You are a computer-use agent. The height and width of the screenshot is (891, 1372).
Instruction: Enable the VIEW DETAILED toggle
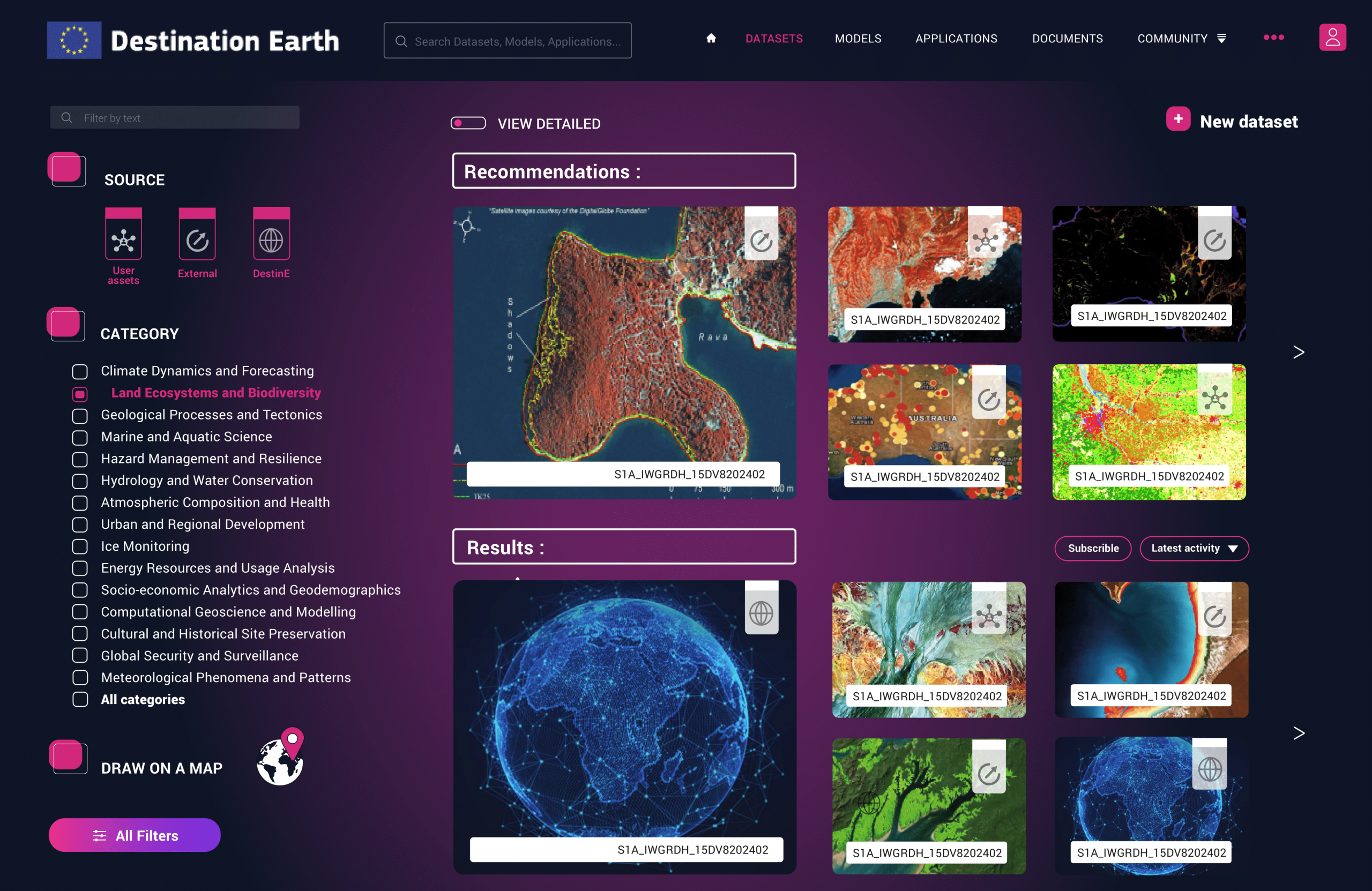point(468,123)
